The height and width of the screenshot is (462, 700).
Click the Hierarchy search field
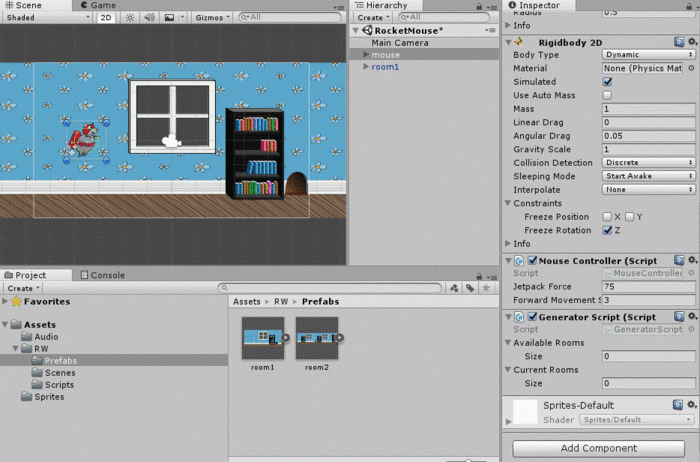tap(444, 17)
